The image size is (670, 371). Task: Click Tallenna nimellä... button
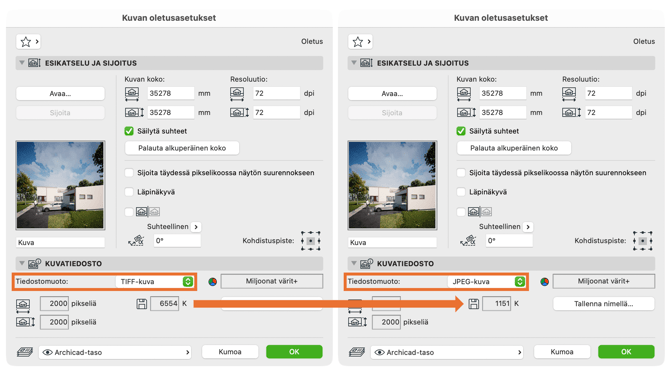pos(604,303)
